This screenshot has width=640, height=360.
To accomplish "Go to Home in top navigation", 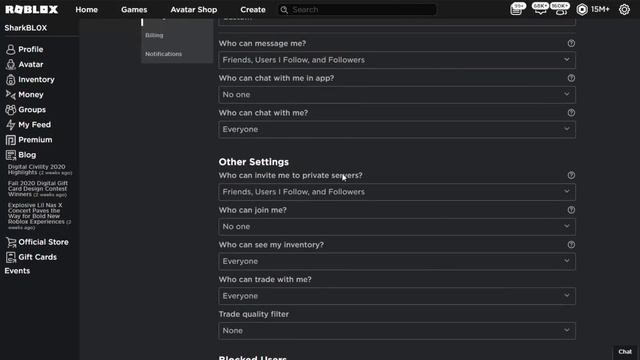I will (87, 10).
